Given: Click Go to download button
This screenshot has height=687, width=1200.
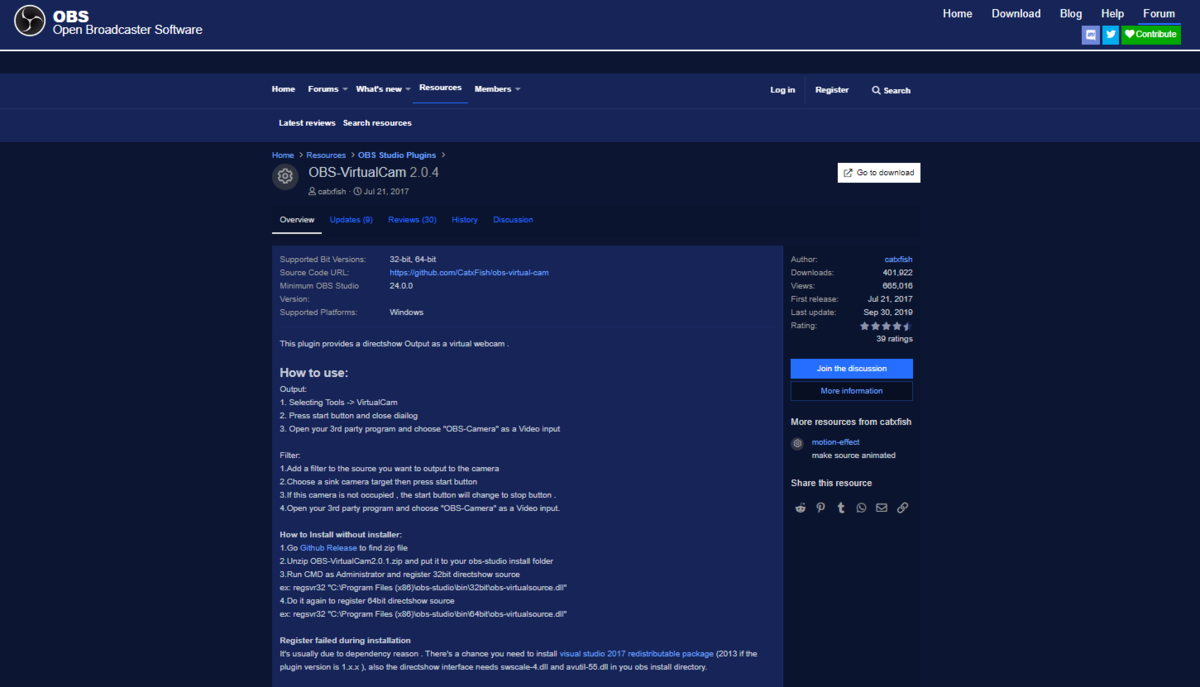Looking at the screenshot, I should (x=879, y=172).
